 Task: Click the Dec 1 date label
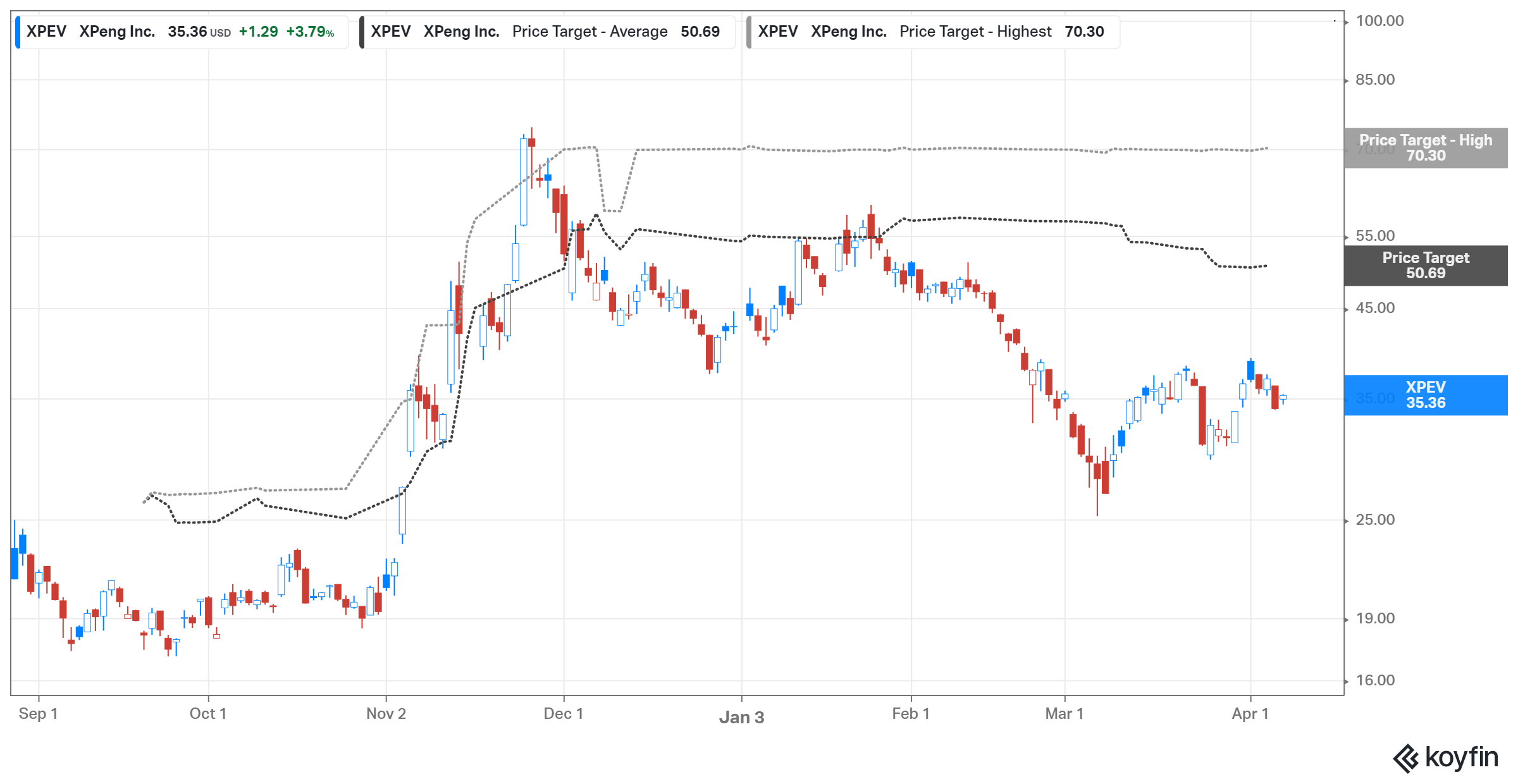(x=564, y=714)
